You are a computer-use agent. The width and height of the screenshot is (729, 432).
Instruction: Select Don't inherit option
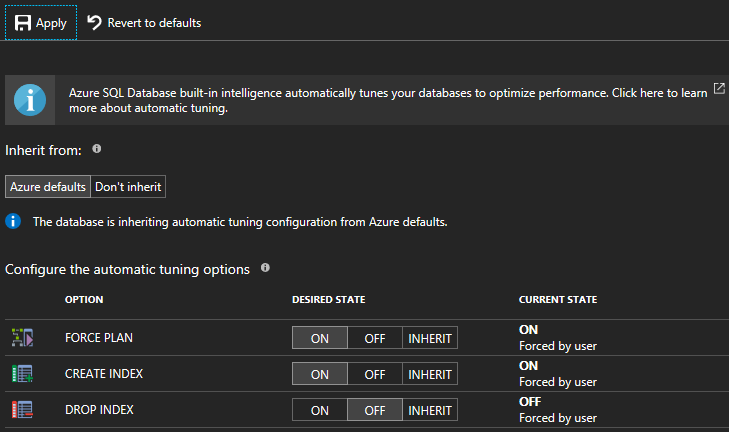[x=128, y=186]
